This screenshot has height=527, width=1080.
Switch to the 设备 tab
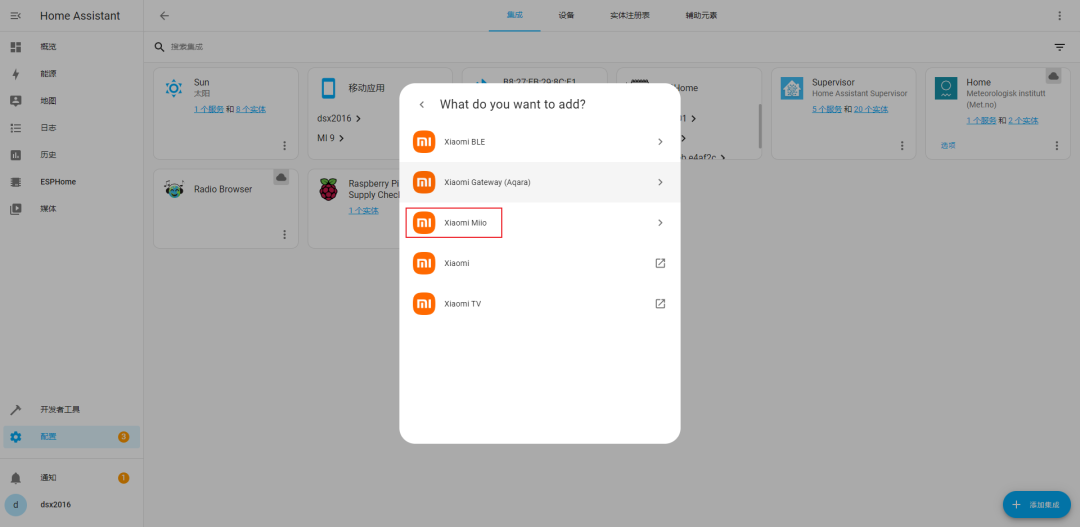pyautogui.click(x=566, y=15)
